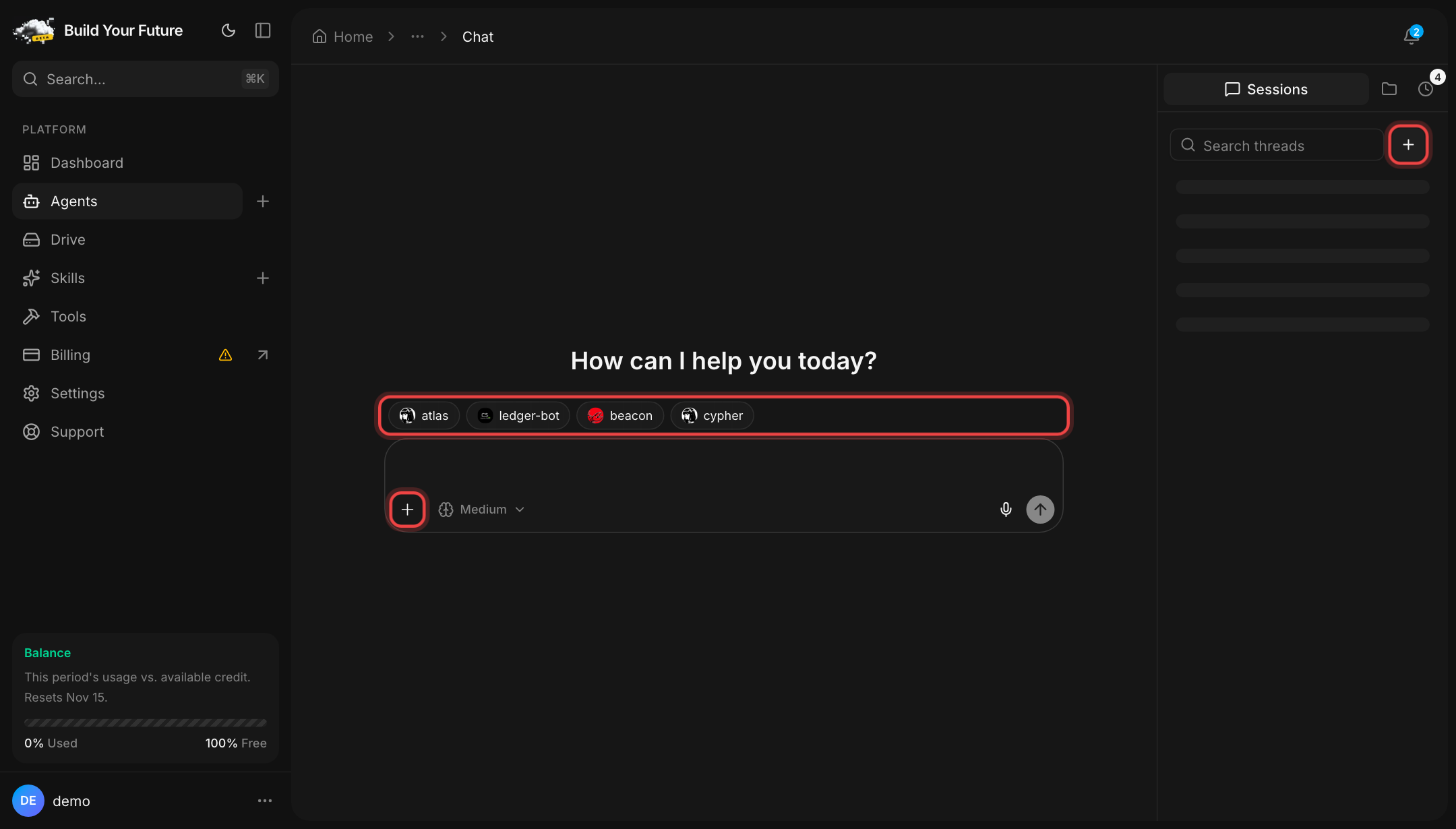1456x829 pixels.
Task: Expand the breadcrumb ellipsis
Action: 417,36
